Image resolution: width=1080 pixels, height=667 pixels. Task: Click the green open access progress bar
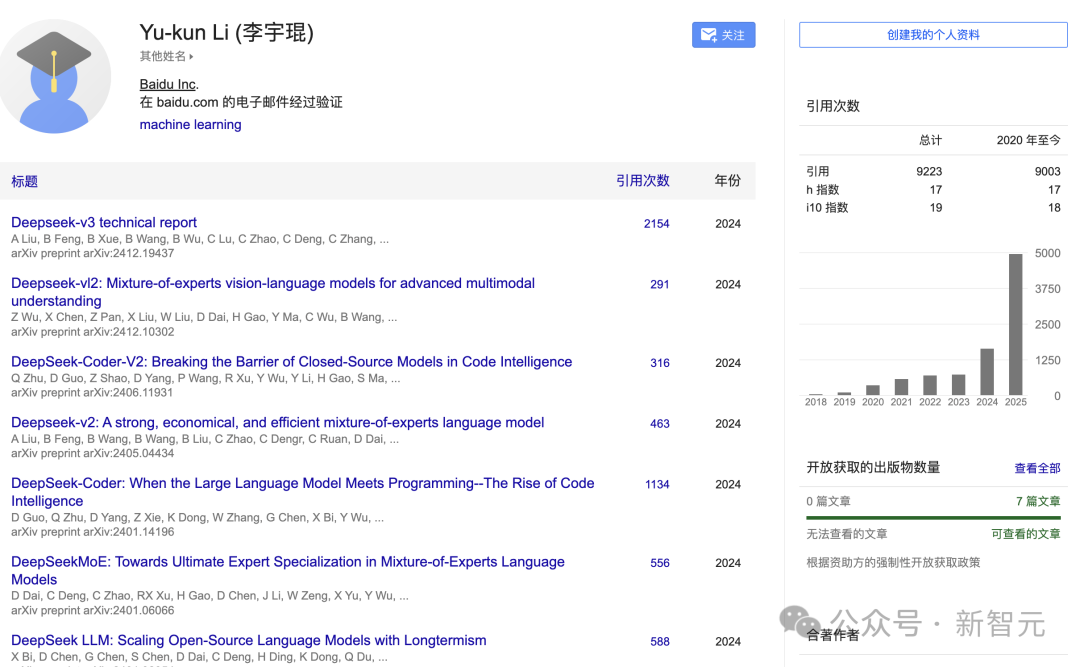[932, 518]
